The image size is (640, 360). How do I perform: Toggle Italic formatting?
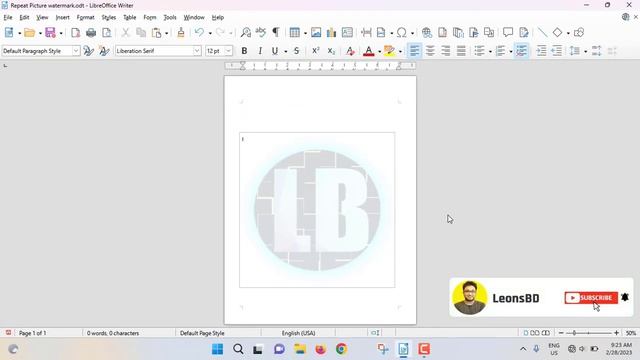(x=260, y=51)
